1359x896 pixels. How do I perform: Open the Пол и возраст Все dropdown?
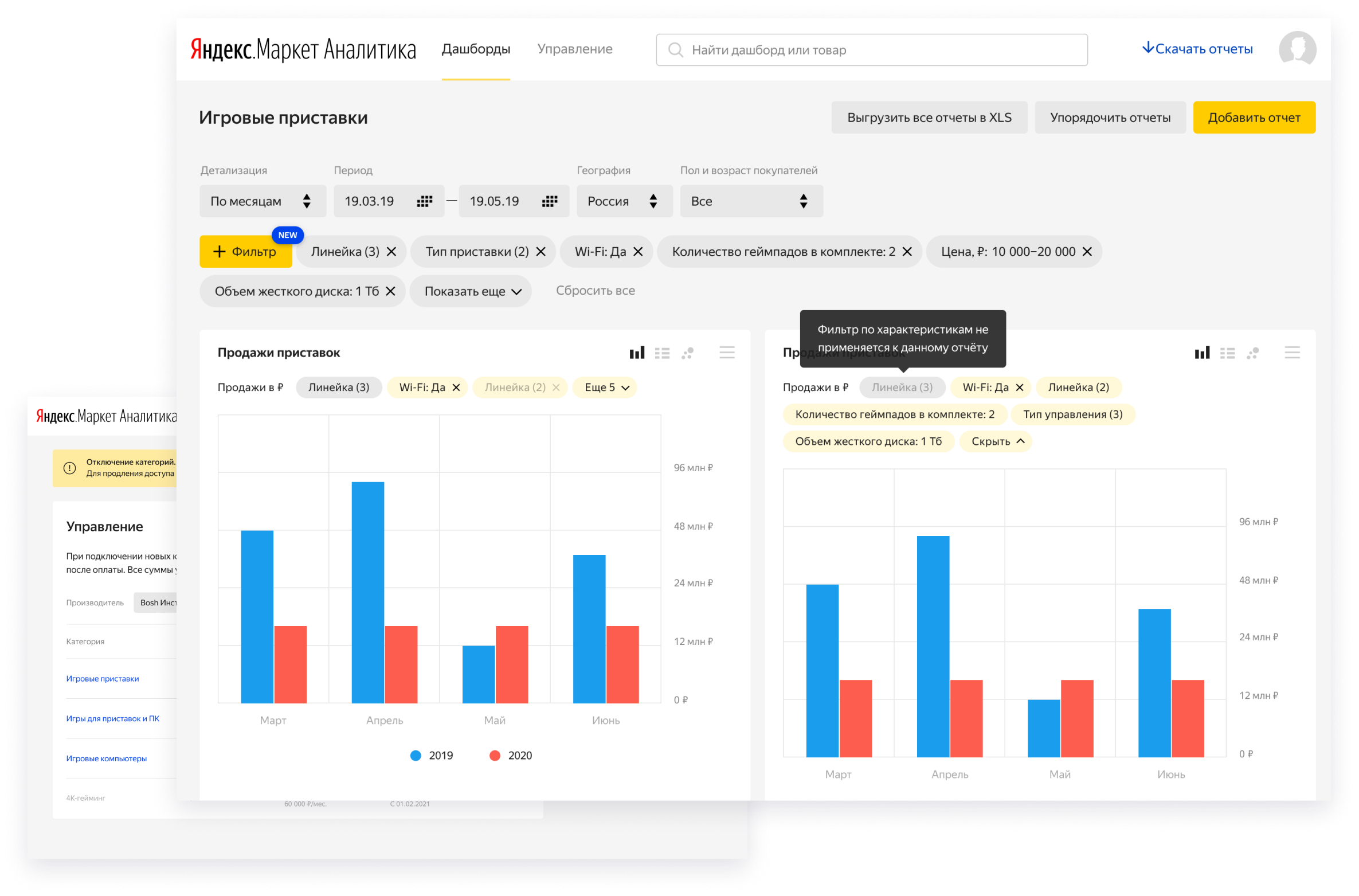coord(751,201)
